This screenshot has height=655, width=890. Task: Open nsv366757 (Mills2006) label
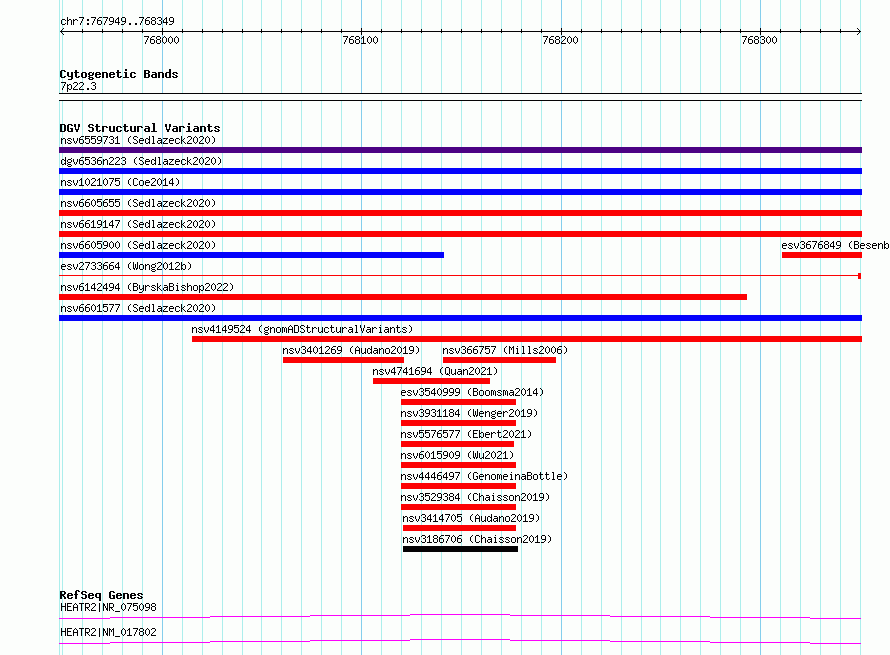[505, 350]
